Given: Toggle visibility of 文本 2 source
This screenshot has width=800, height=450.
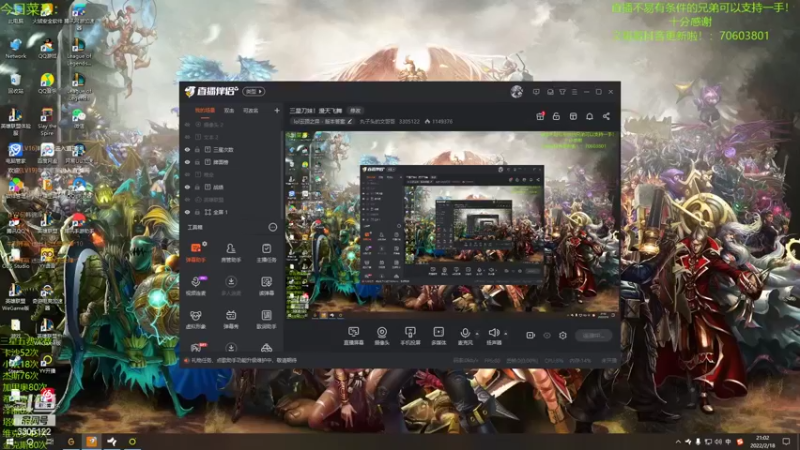Looking at the screenshot, I should point(187,137).
